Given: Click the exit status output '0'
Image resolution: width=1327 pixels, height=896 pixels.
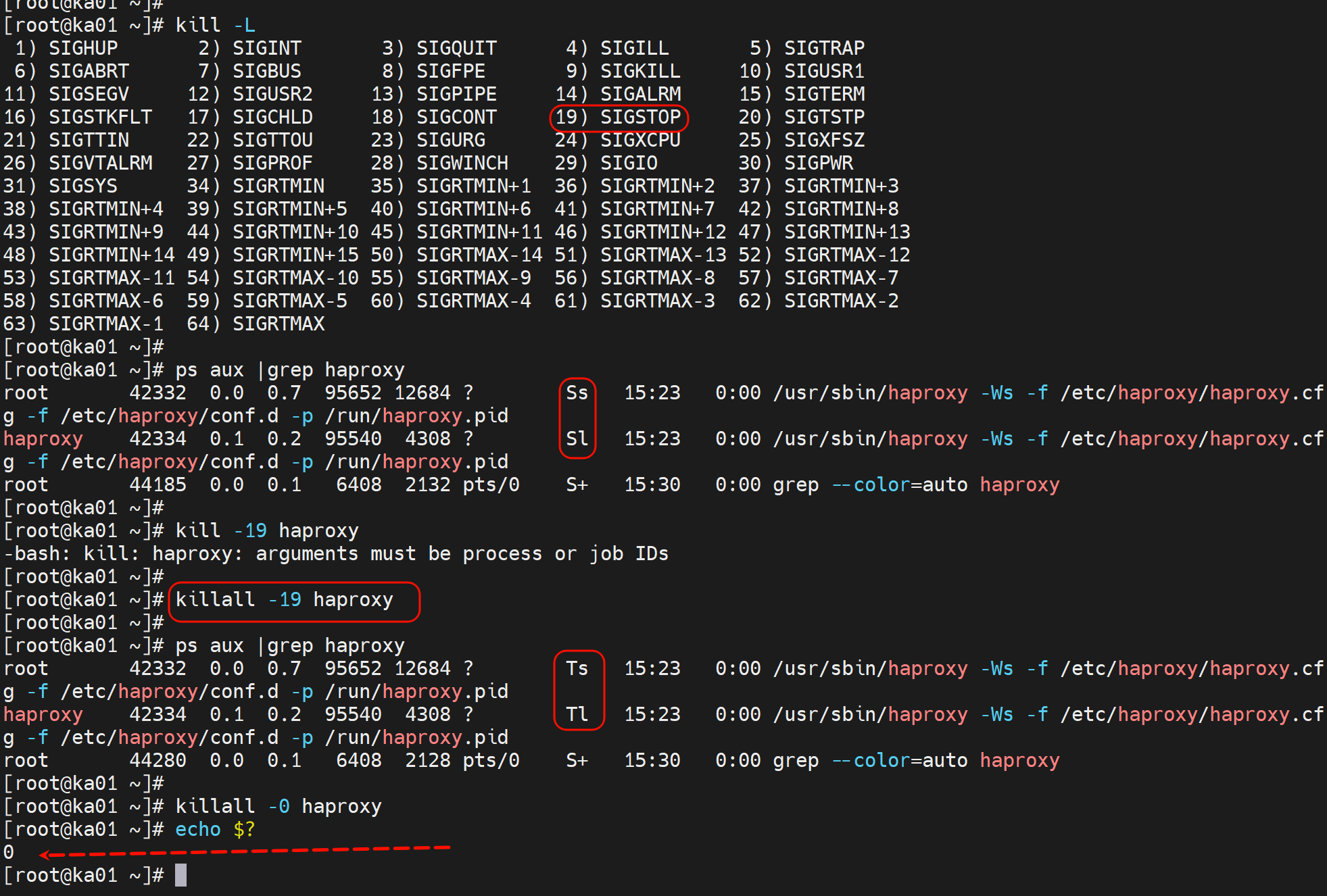Looking at the screenshot, I should [x=9, y=852].
